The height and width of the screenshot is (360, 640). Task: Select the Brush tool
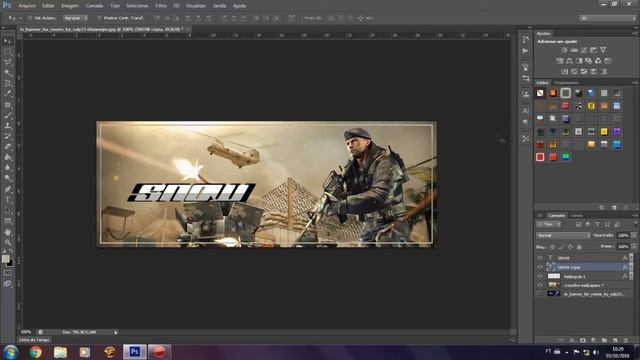[x=8, y=115]
